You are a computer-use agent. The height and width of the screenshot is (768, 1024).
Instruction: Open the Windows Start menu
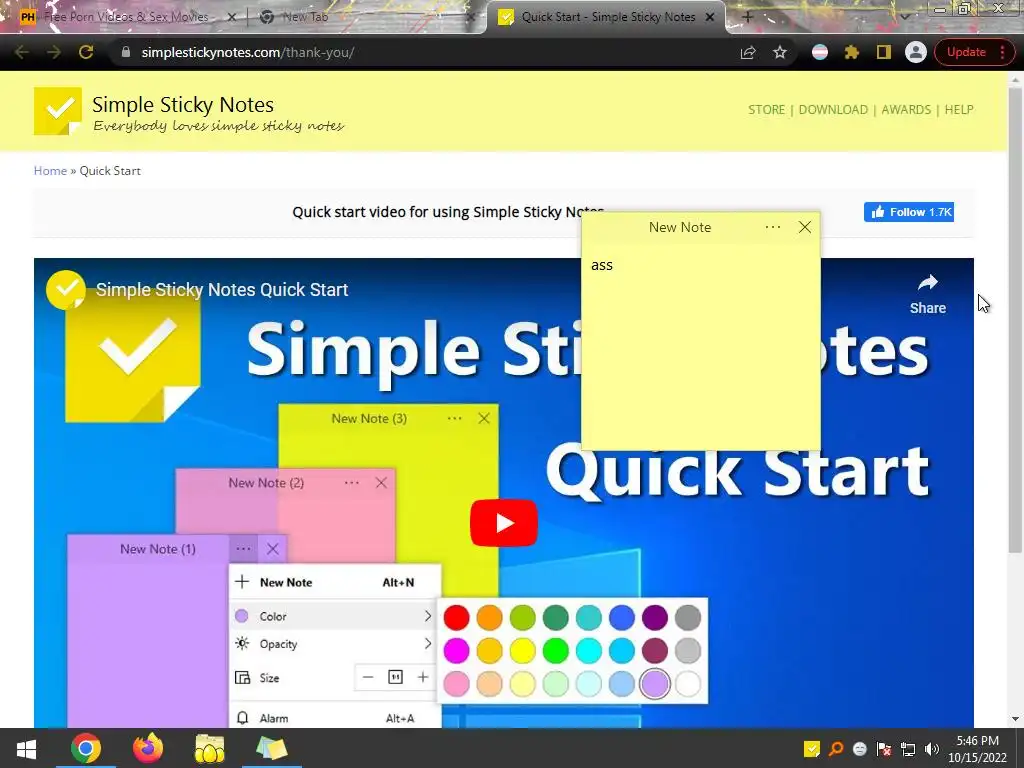pyautogui.click(x=26, y=748)
